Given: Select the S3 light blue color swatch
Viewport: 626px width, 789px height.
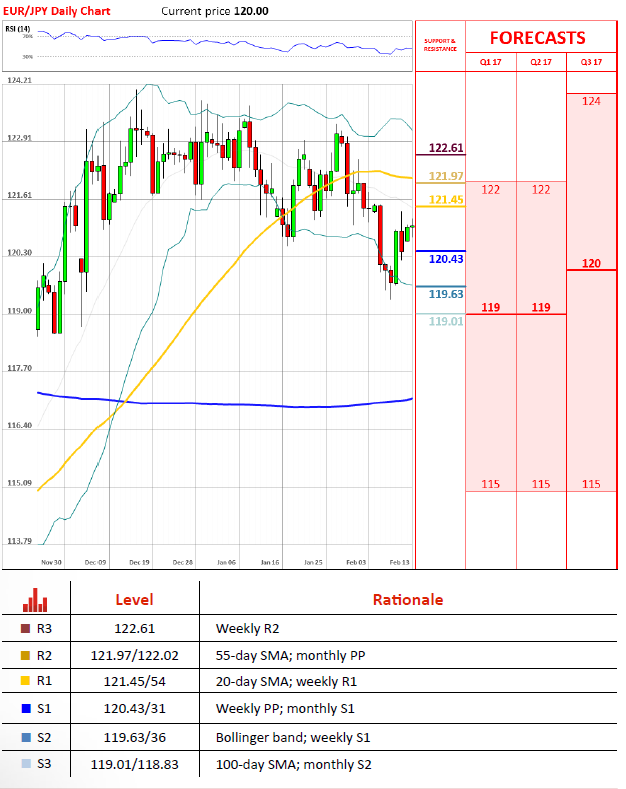Looking at the screenshot, I should (26, 763).
